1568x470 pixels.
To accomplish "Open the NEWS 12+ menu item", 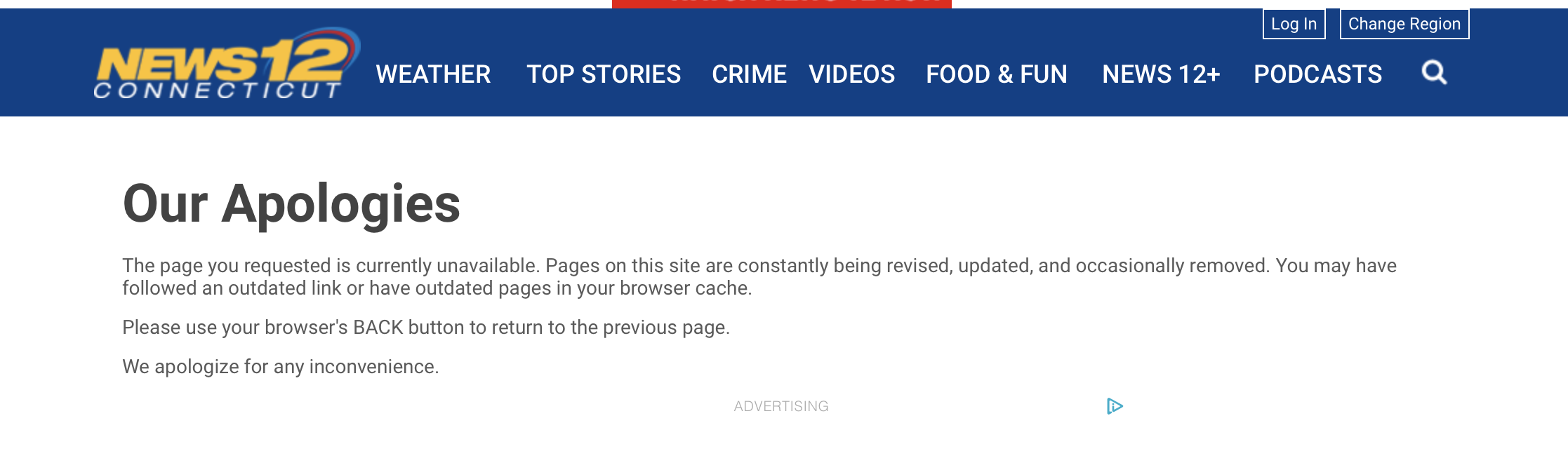I will coord(1161,74).
